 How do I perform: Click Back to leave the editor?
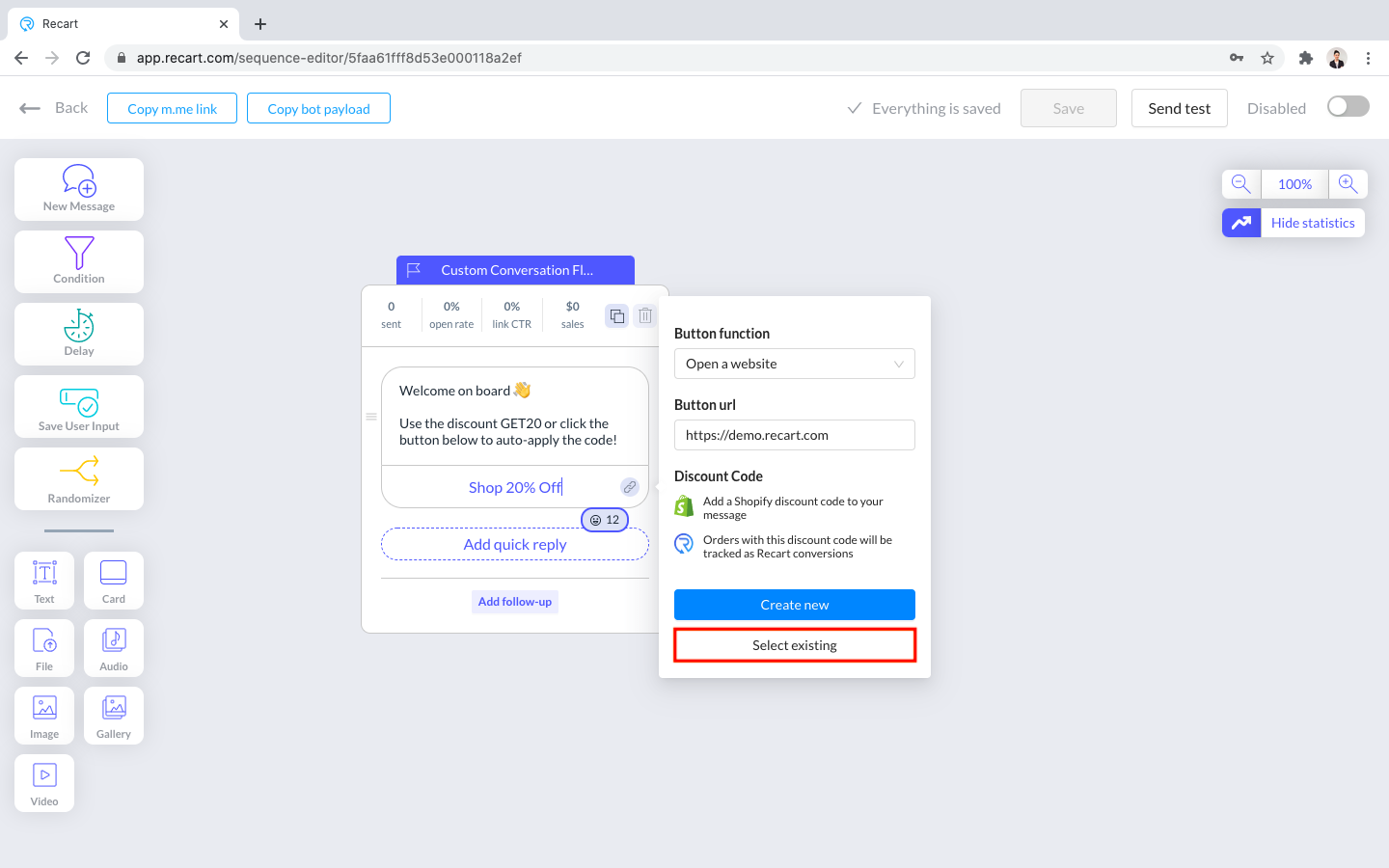tap(54, 108)
